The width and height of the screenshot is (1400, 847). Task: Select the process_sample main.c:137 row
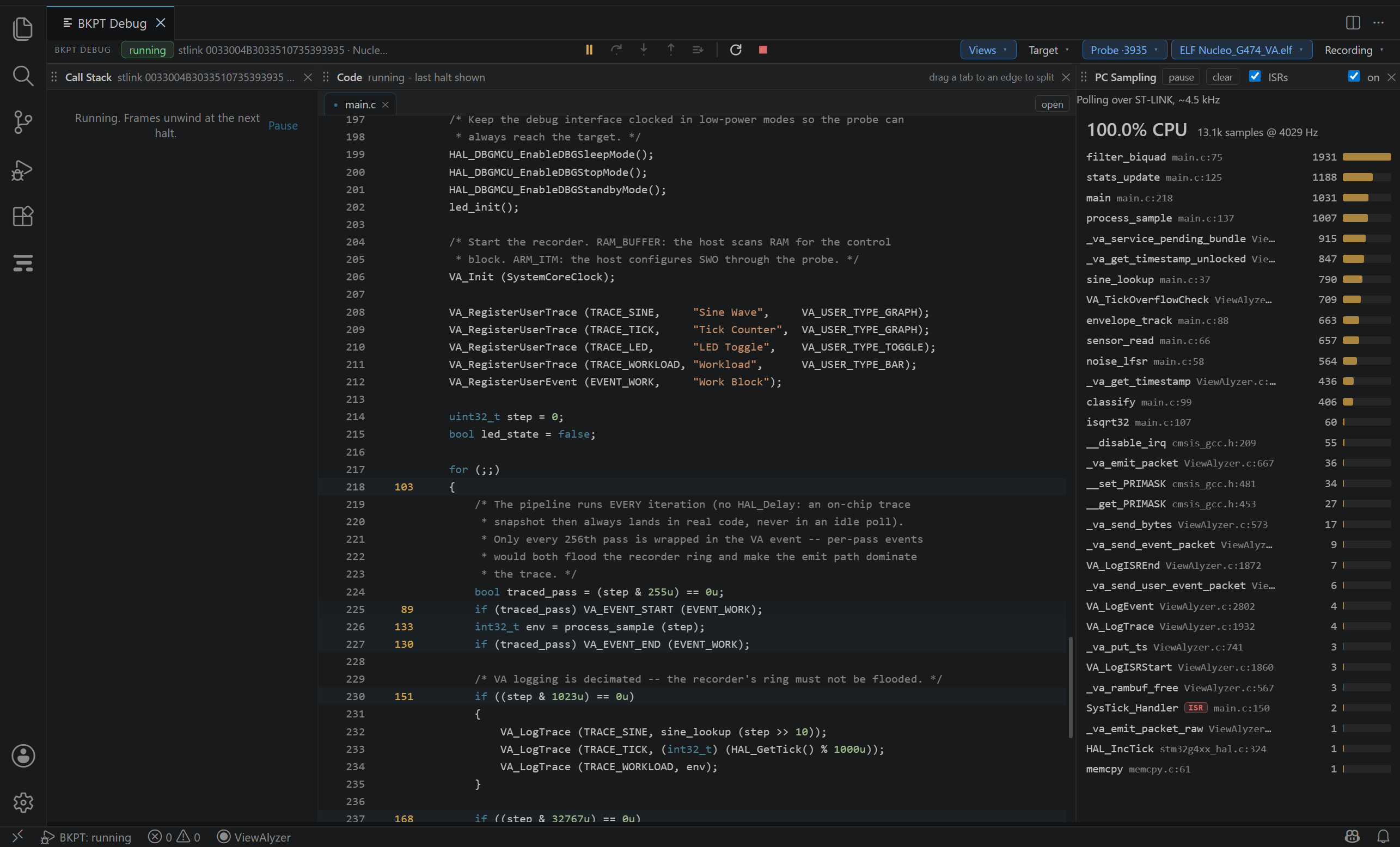[x=1238, y=218]
